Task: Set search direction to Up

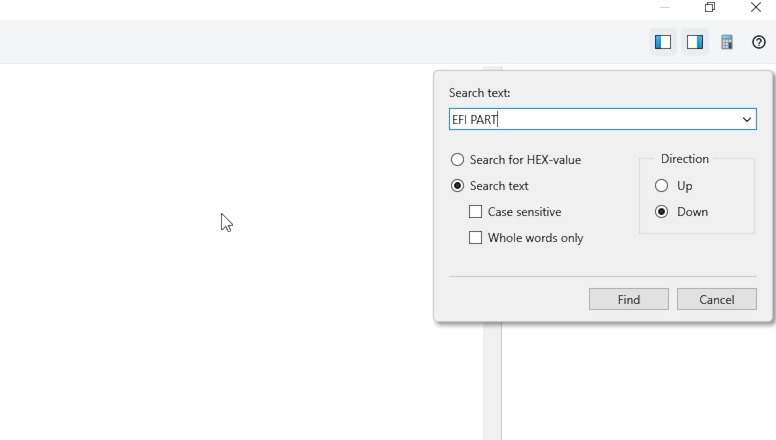Action: (661, 186)
